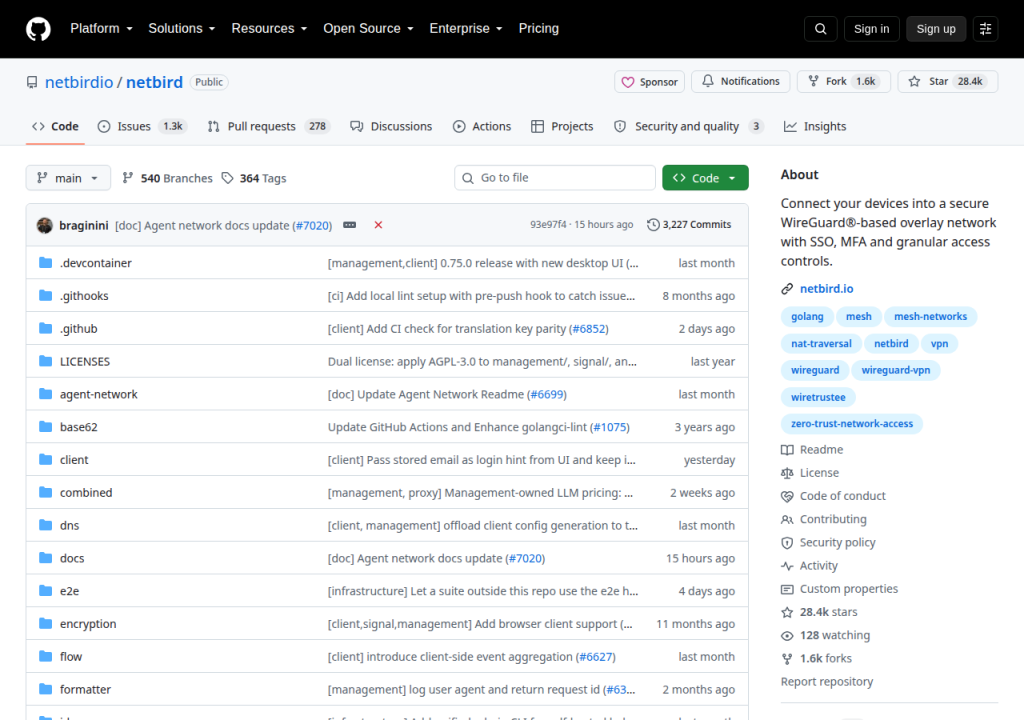The width and height of the screenshot is (1024, 720).
Task: Expand the Open Source menu
Action: click(x=368, y=29)
